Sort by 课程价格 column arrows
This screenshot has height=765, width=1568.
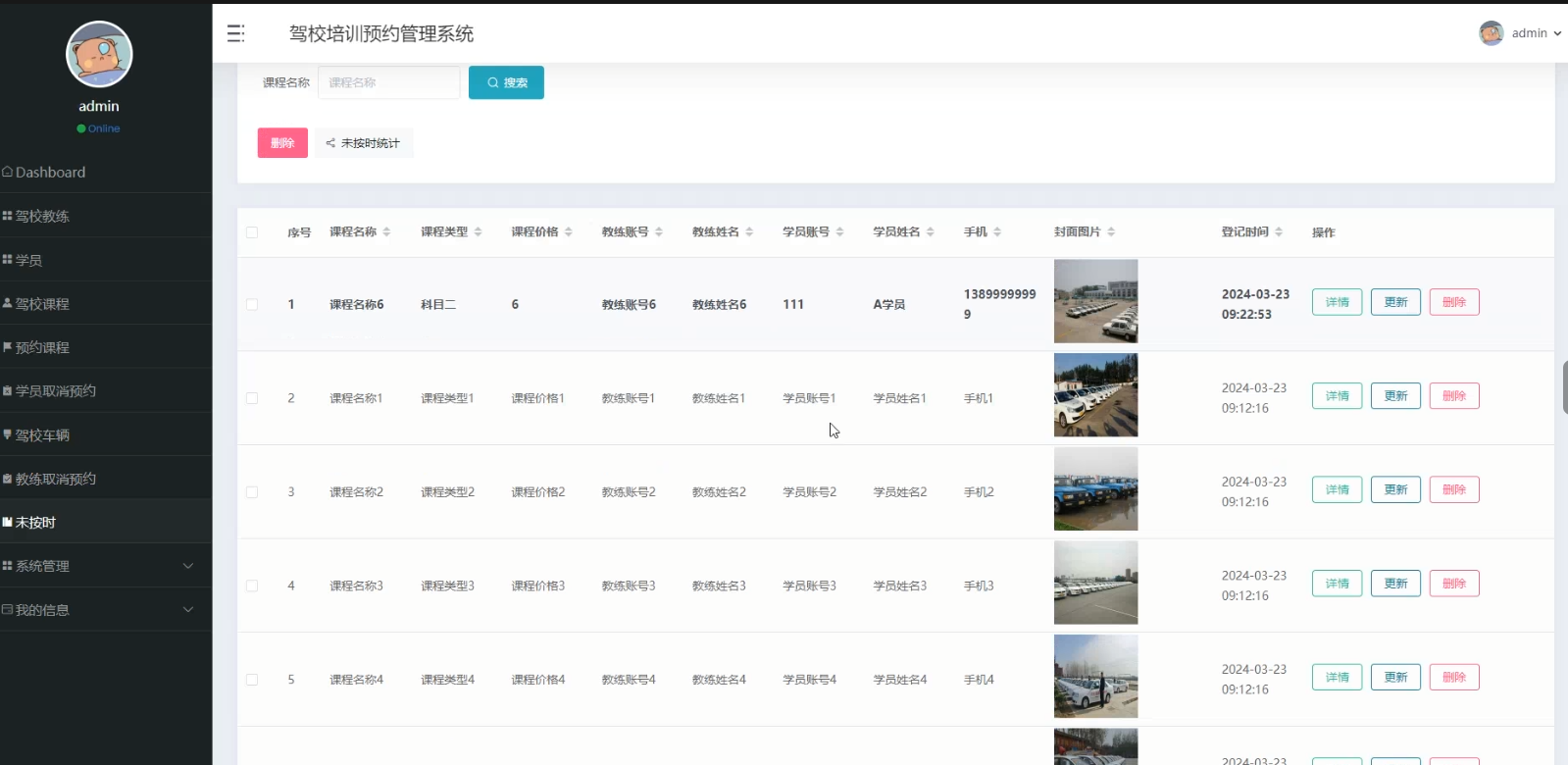(x=568, y=232)
